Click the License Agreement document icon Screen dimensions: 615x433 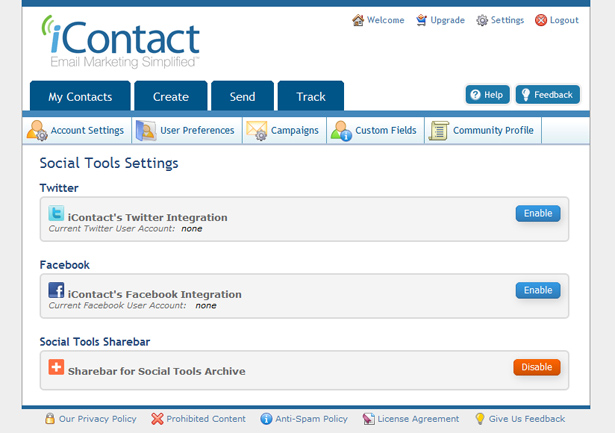(x=368, y=419)
